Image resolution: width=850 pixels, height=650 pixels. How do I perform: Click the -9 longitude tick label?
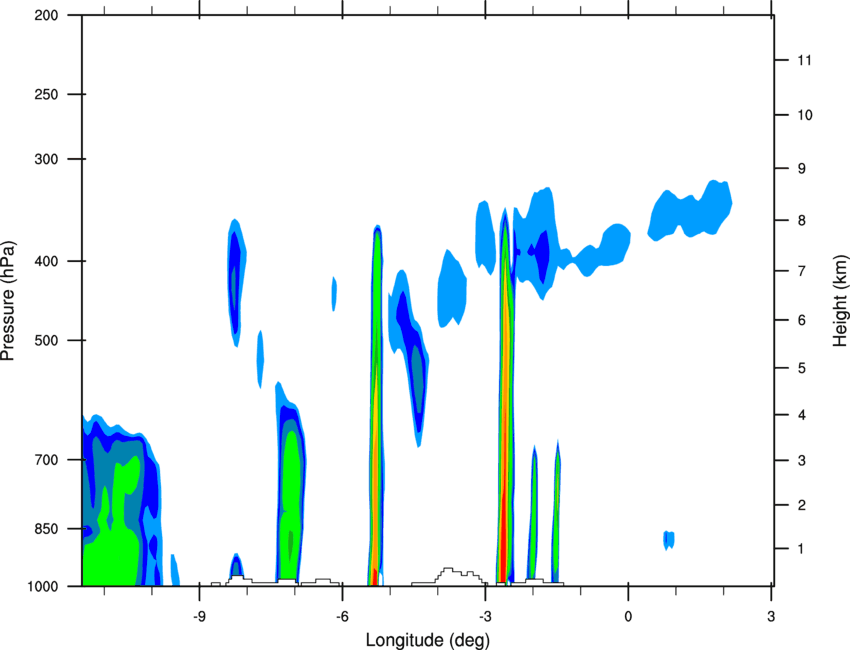click(x=199, y=617)
